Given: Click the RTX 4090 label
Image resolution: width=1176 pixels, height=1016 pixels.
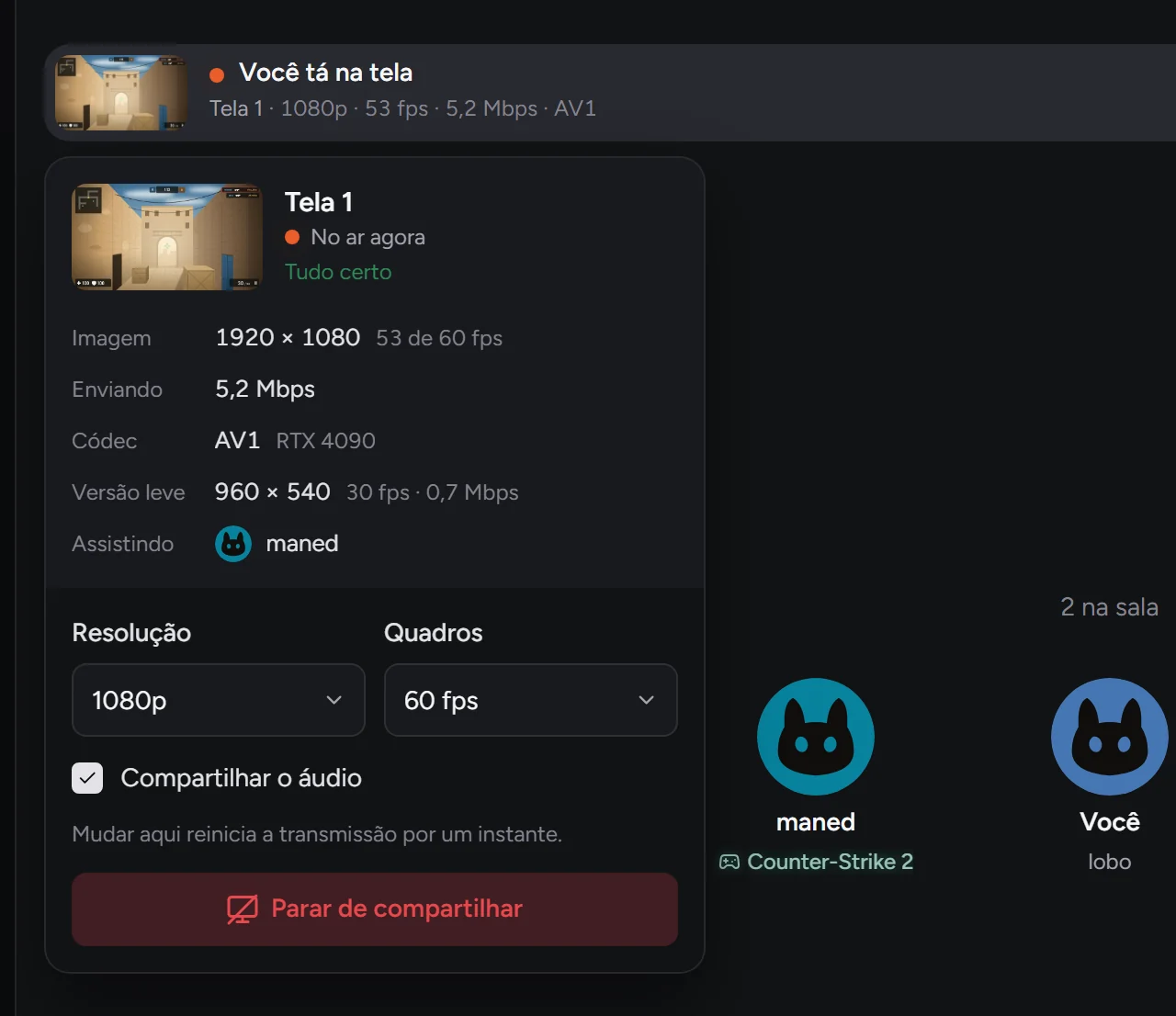Looking at the screenshot, I should 325,441.
